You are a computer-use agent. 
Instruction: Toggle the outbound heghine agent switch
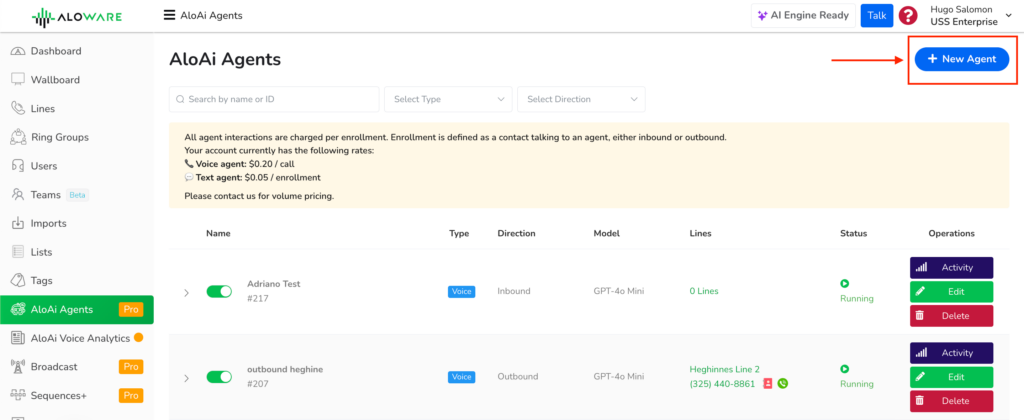pos(219,377)
